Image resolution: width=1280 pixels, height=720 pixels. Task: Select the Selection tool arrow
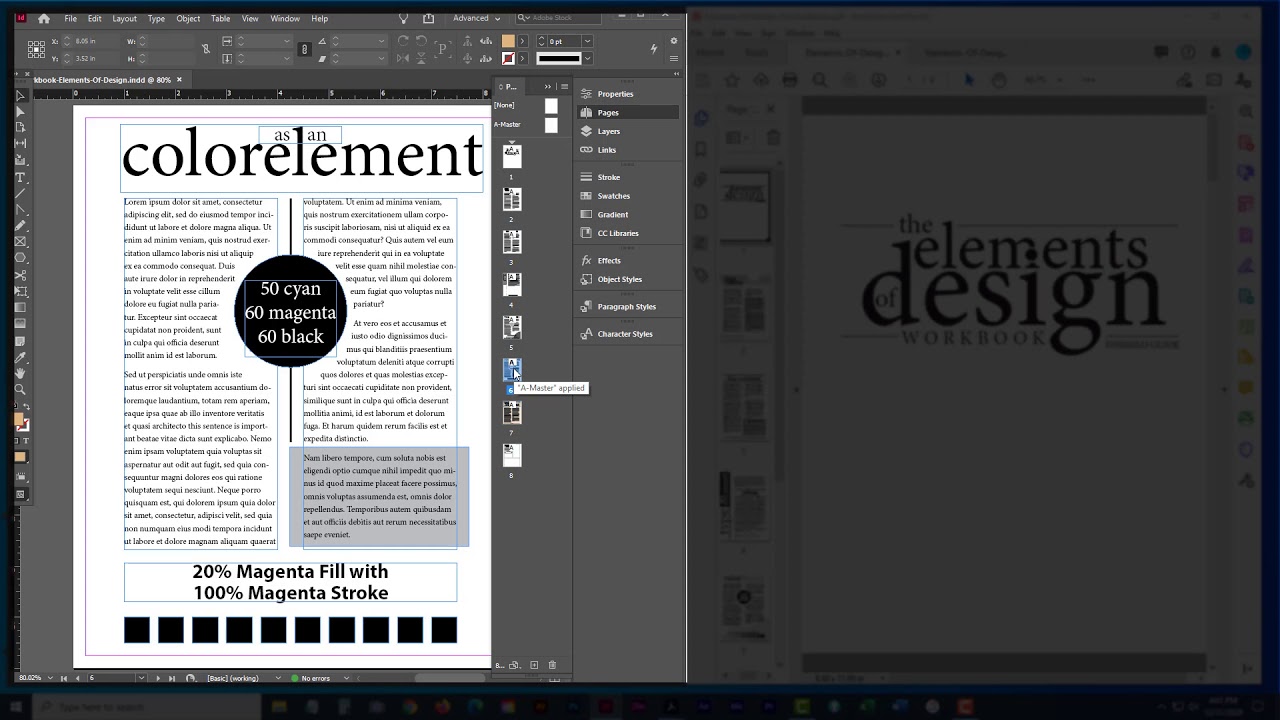coord(20,96)
